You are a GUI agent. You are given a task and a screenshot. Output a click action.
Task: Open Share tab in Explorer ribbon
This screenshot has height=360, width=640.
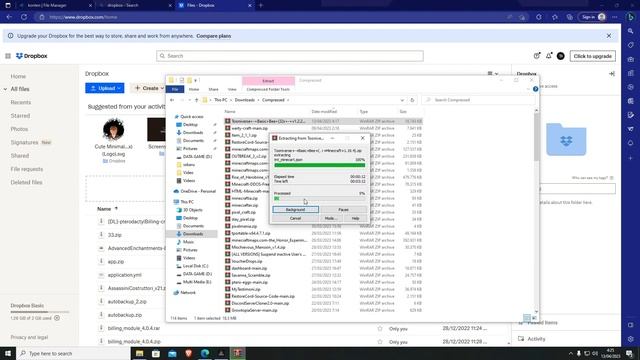point(213,89)
